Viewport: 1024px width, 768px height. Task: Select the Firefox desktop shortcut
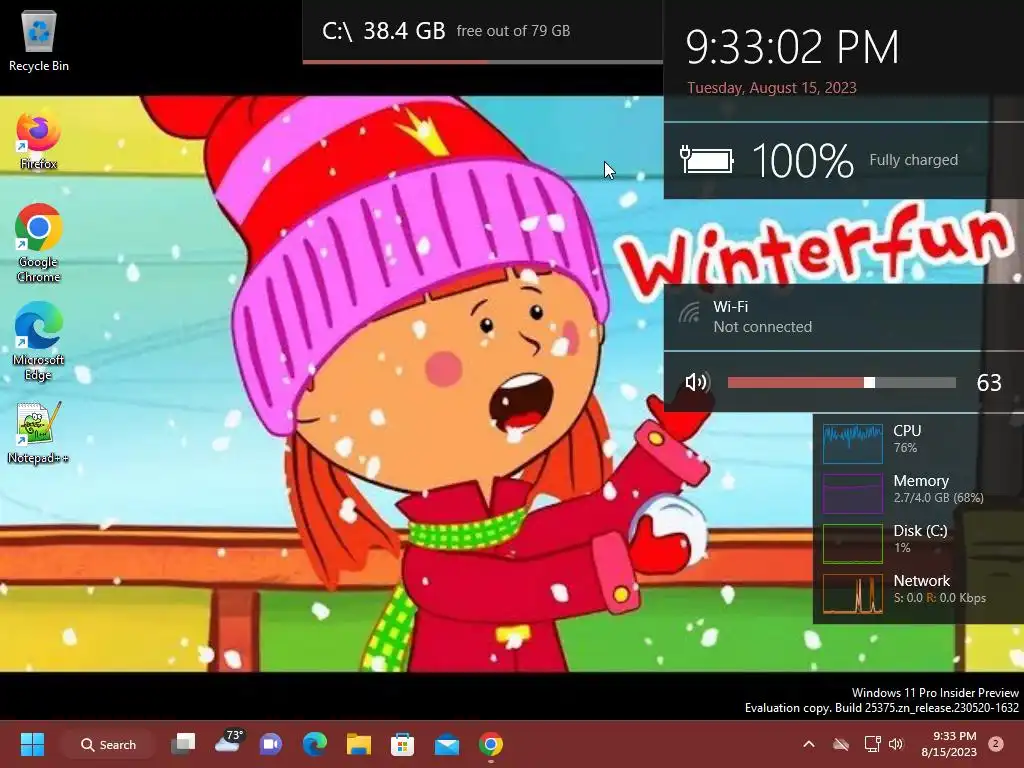[x=39, y=140]
